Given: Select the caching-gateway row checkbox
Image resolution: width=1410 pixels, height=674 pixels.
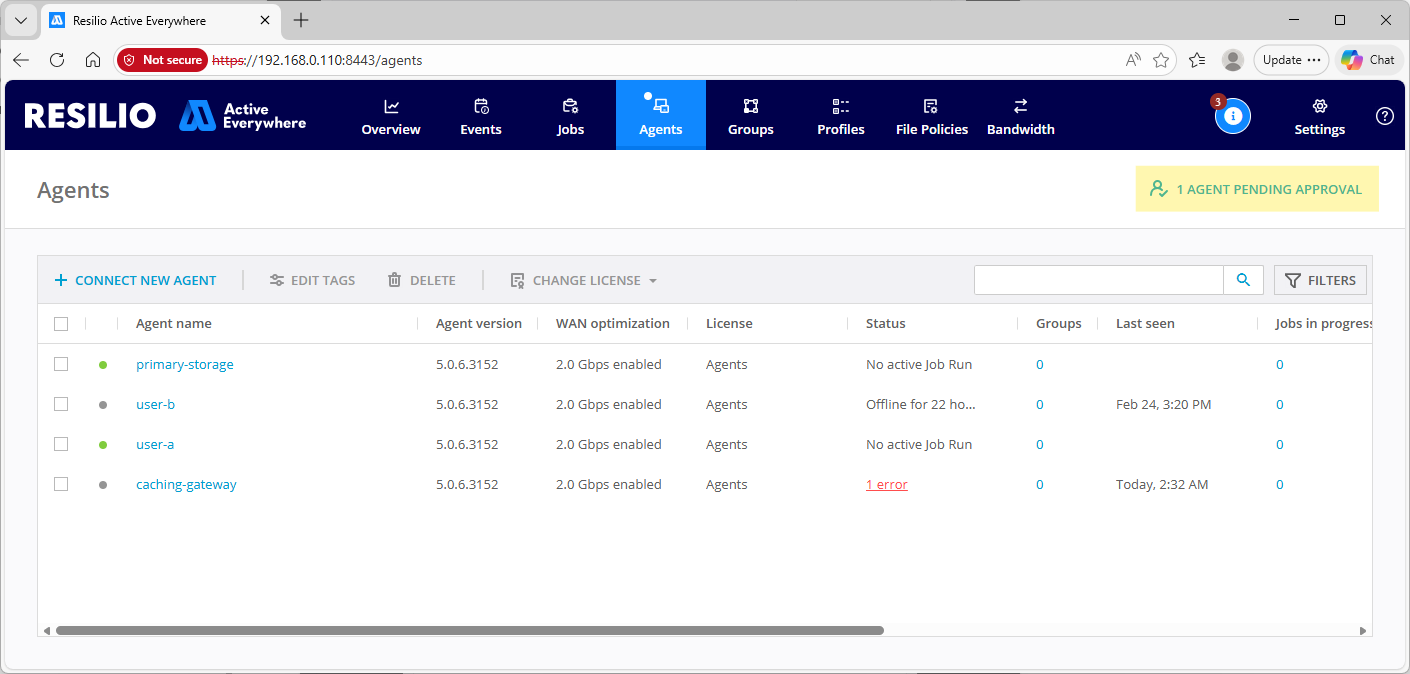Looking at the screenshot, I should coord(61,484).
